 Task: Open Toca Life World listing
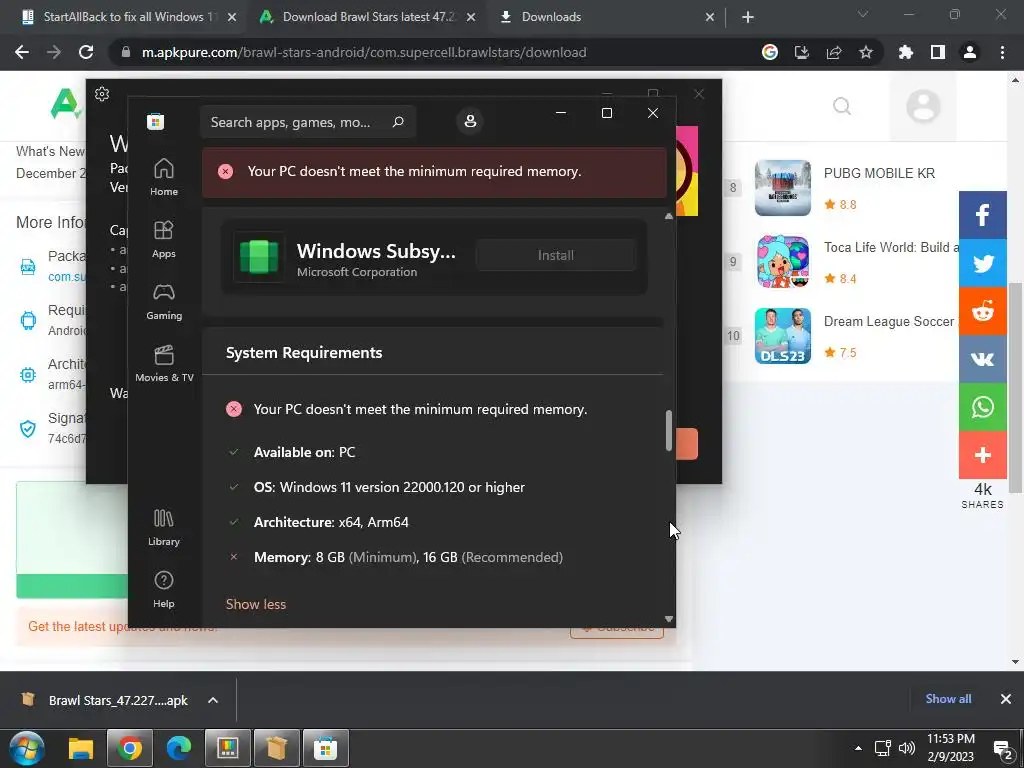(x=891, y=247)
